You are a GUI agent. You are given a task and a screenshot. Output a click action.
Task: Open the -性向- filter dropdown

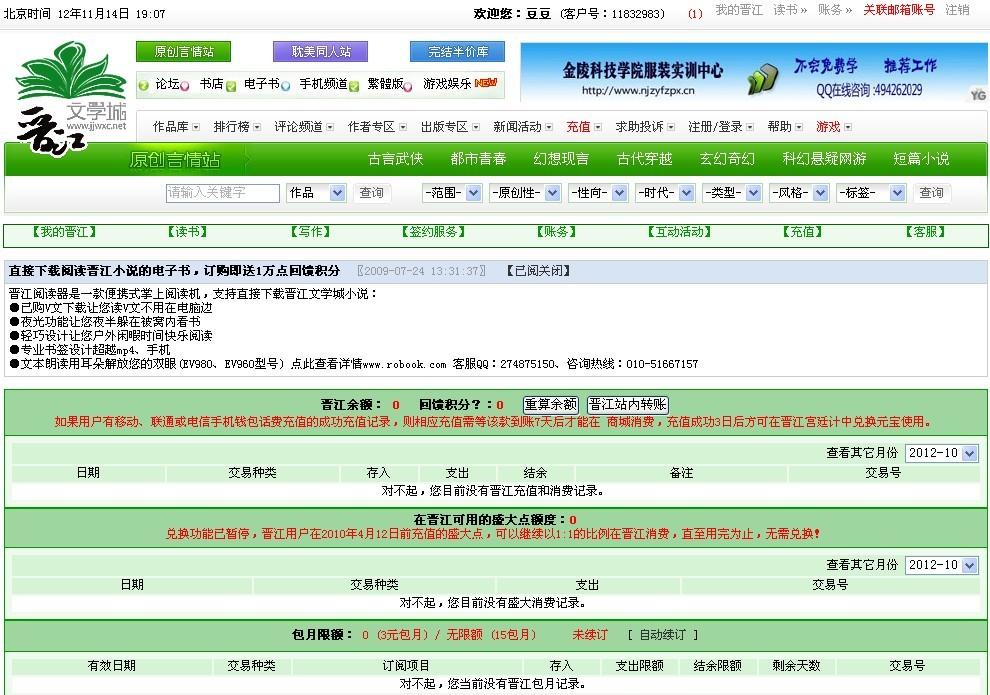[598, 193]
